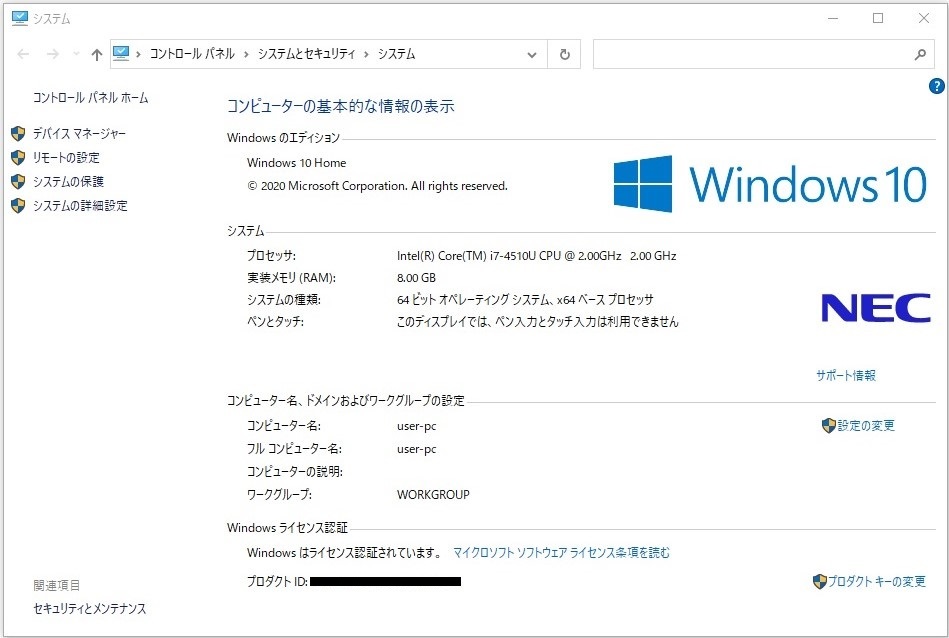949x638 pixels.
Task: Click the Intel Core i7-4510U processor value
Action: 536,256
